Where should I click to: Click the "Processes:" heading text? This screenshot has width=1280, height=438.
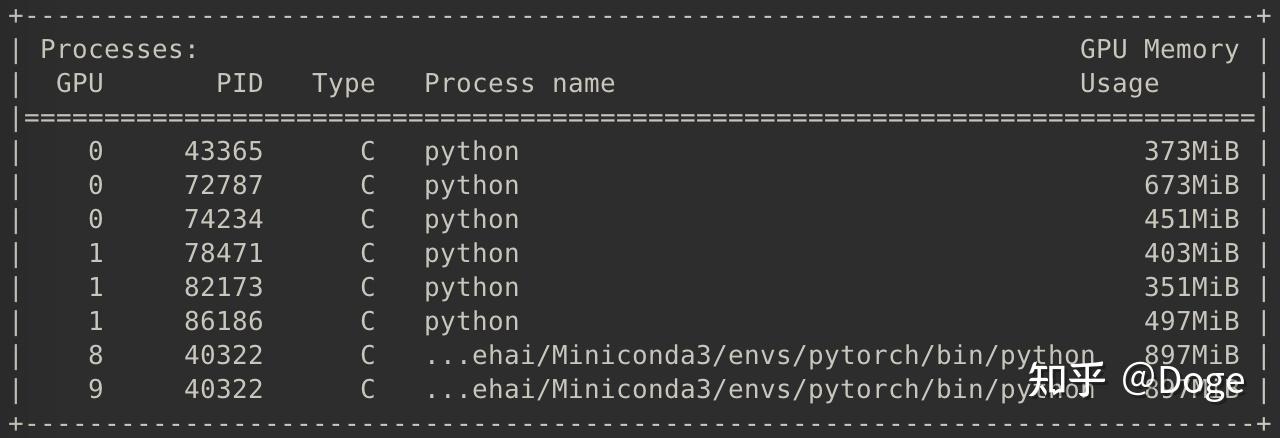click(x=119, y=49)
